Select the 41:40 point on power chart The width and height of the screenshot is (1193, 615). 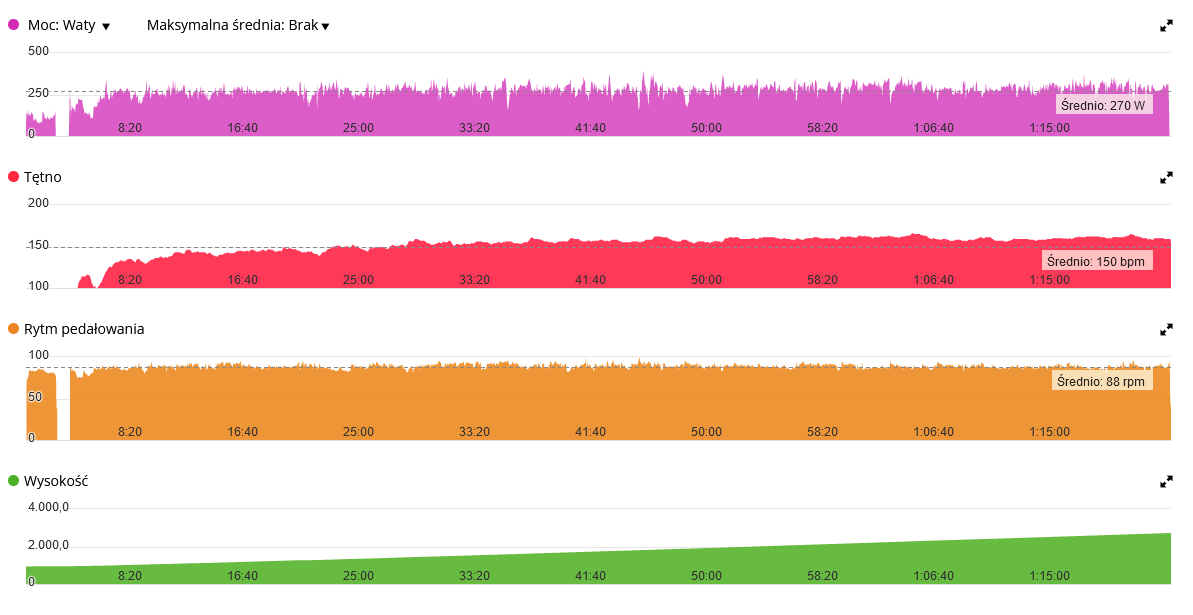pyautogui.click(x=590, y=128)
